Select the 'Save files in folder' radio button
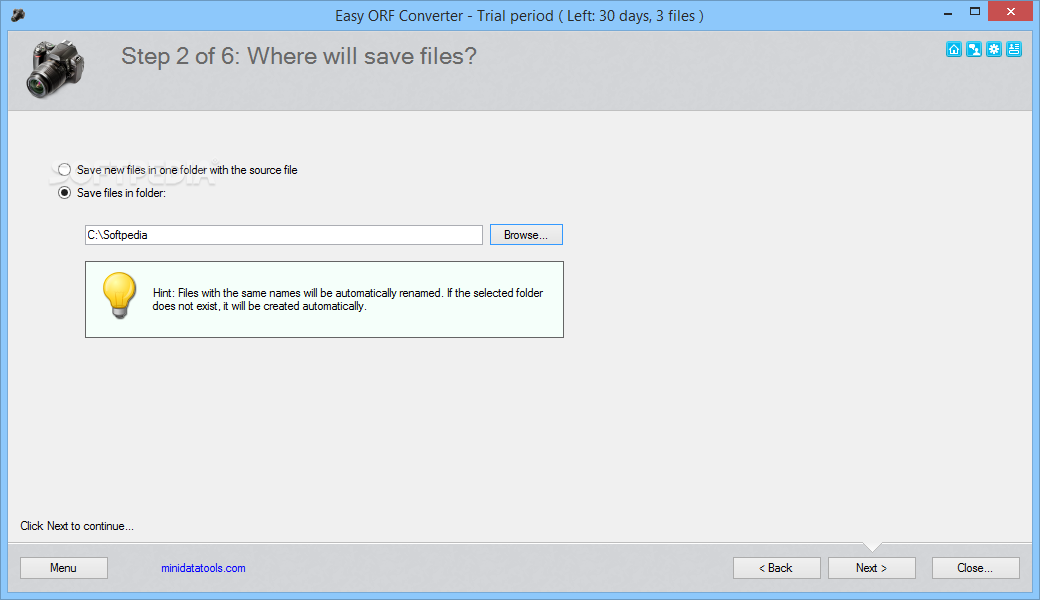 pyautogui.click(x=65, y=193)
